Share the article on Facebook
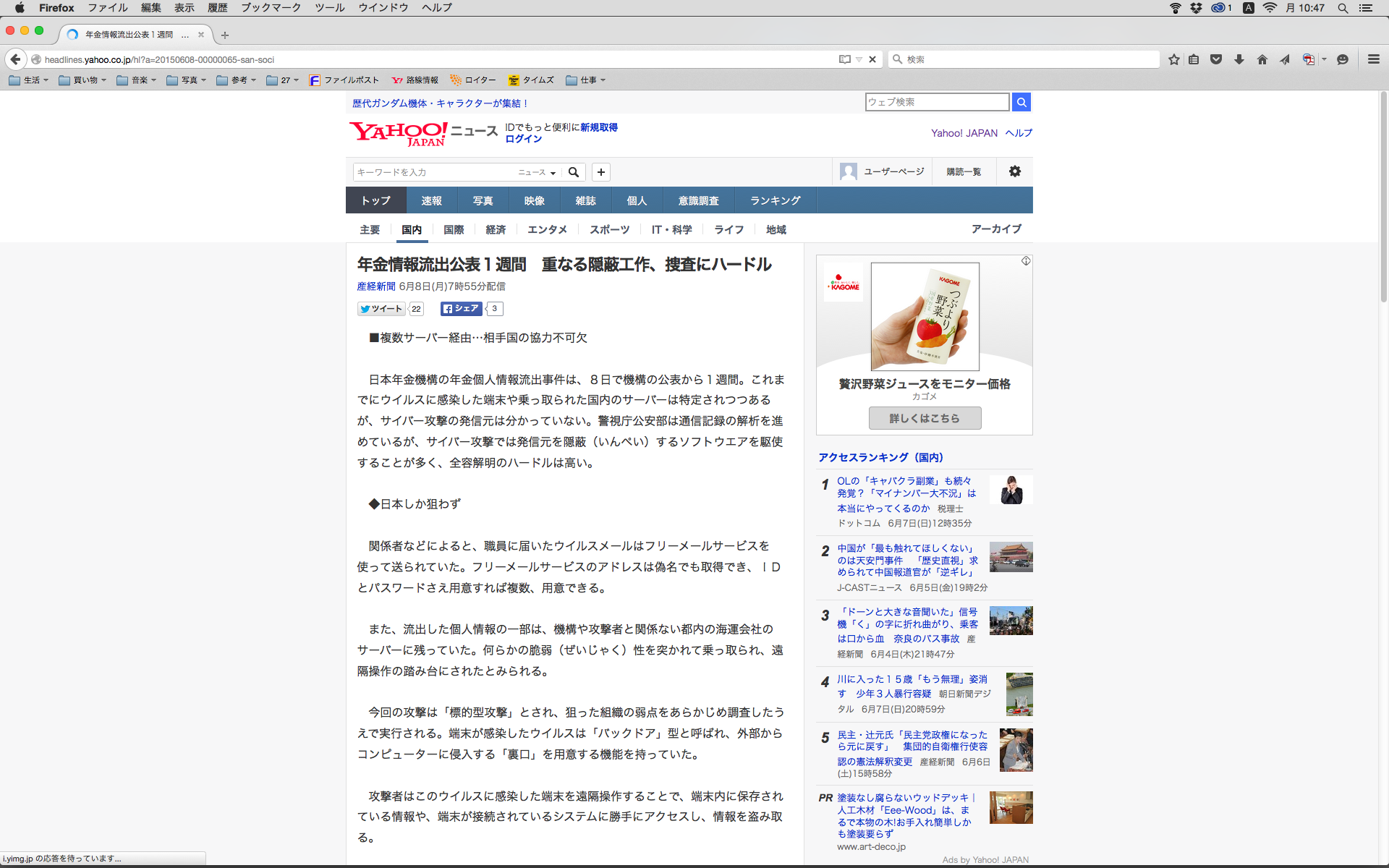The image size is (1389, 868). pyautogui.click(x=461, y=309)
